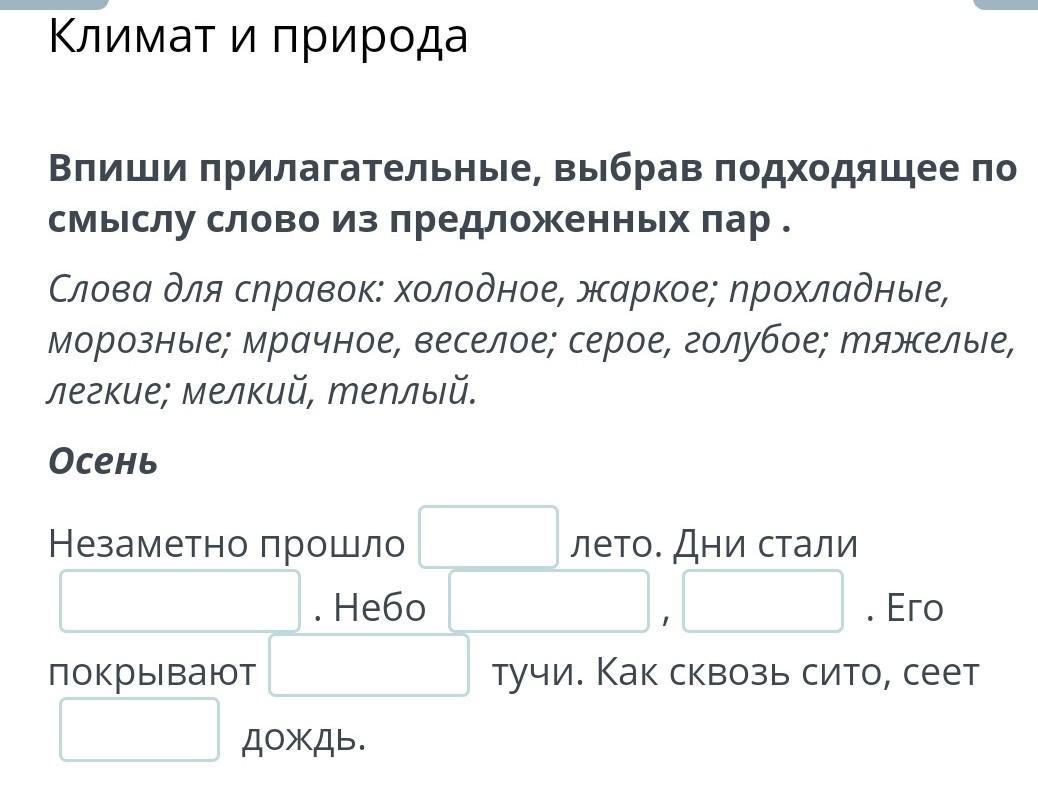Click the 'Осень' text title
This screenshot has width=1038, height=810.
click(103, 461)
